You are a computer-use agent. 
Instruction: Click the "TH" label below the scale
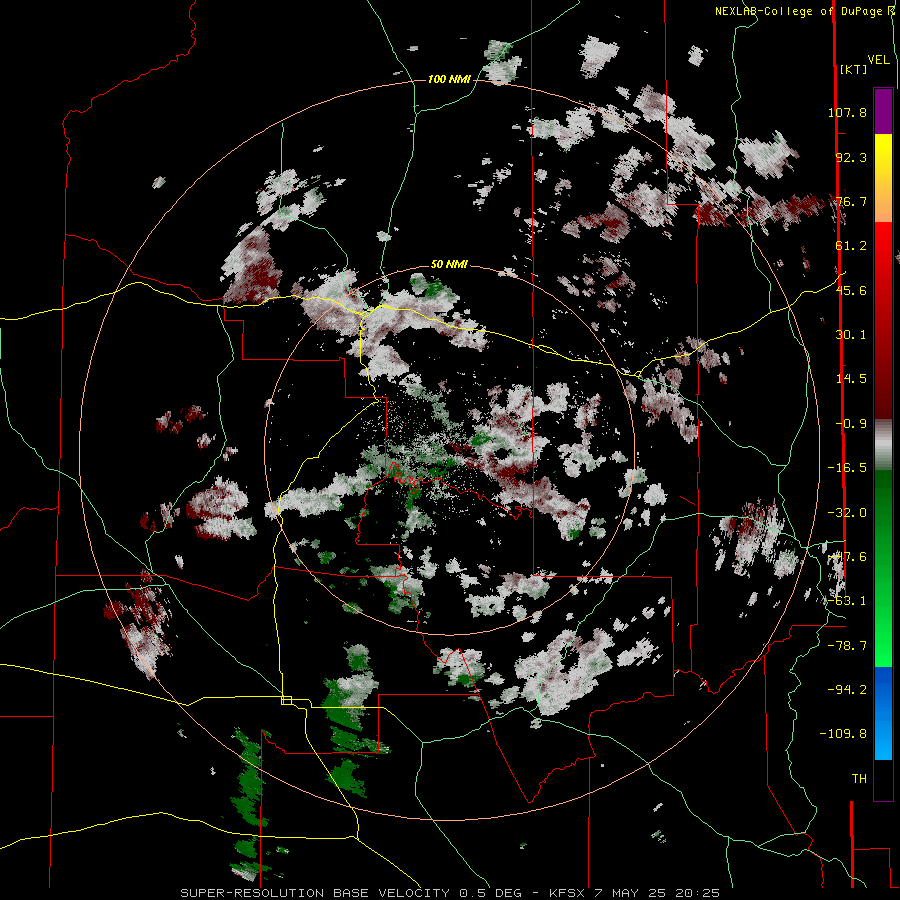coord(859,779)
